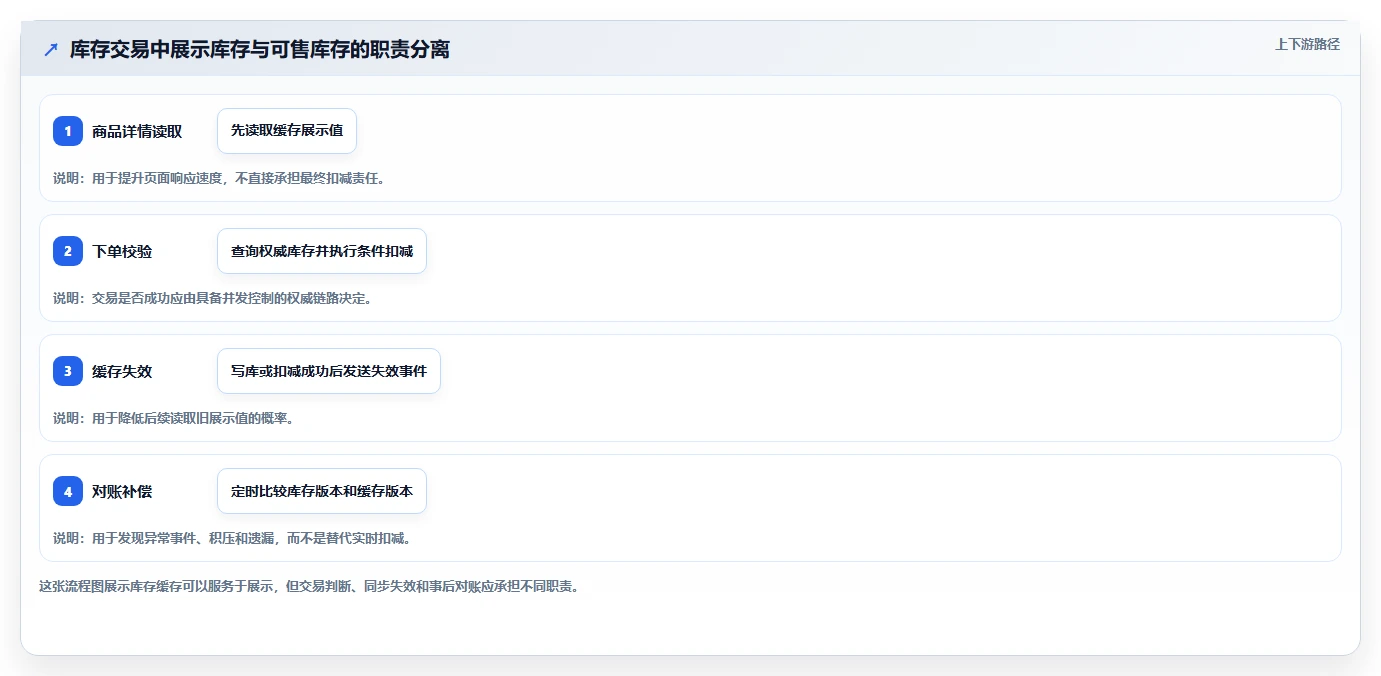Image resolution: width=1381 pixels, height=676 pixels.
Task: Click step number 1 badge for 商品详情读取
Action: click(68, 131)
